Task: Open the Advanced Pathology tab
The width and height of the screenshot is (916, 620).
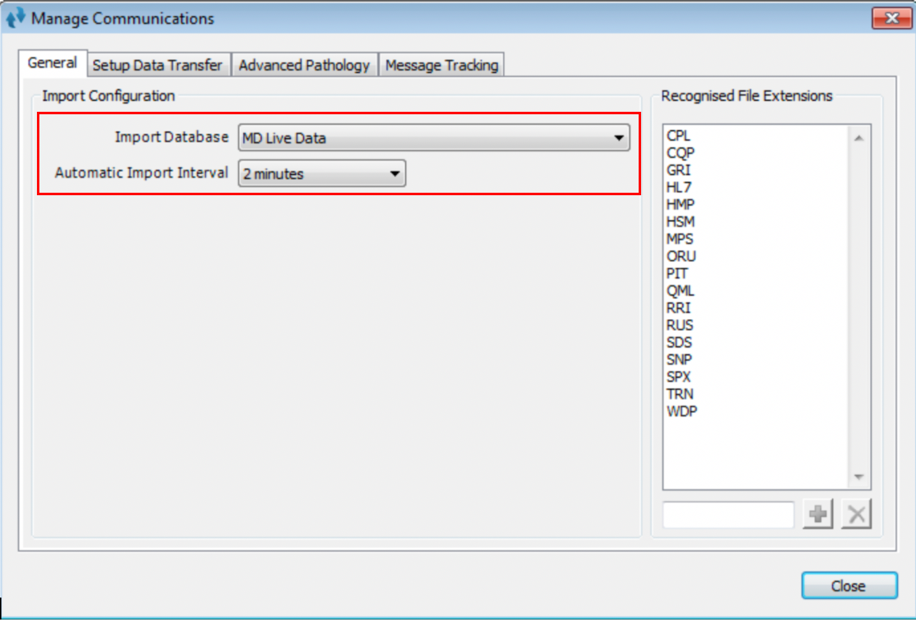Action: pyautogui.click(x=304, y=65)
